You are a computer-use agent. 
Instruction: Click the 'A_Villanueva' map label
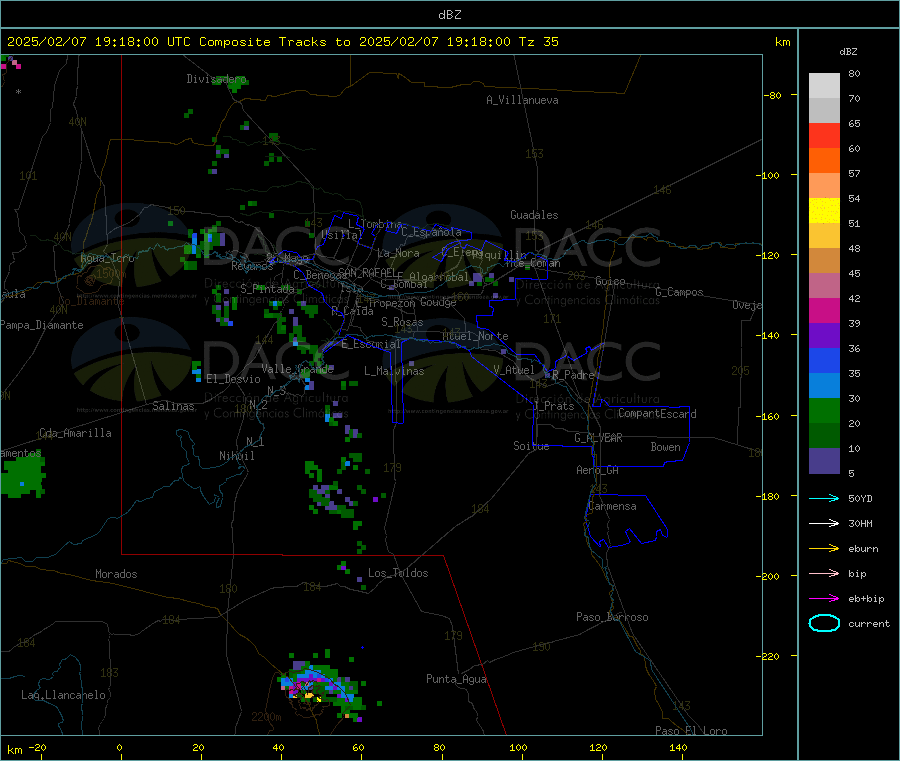tap(522, 100)
